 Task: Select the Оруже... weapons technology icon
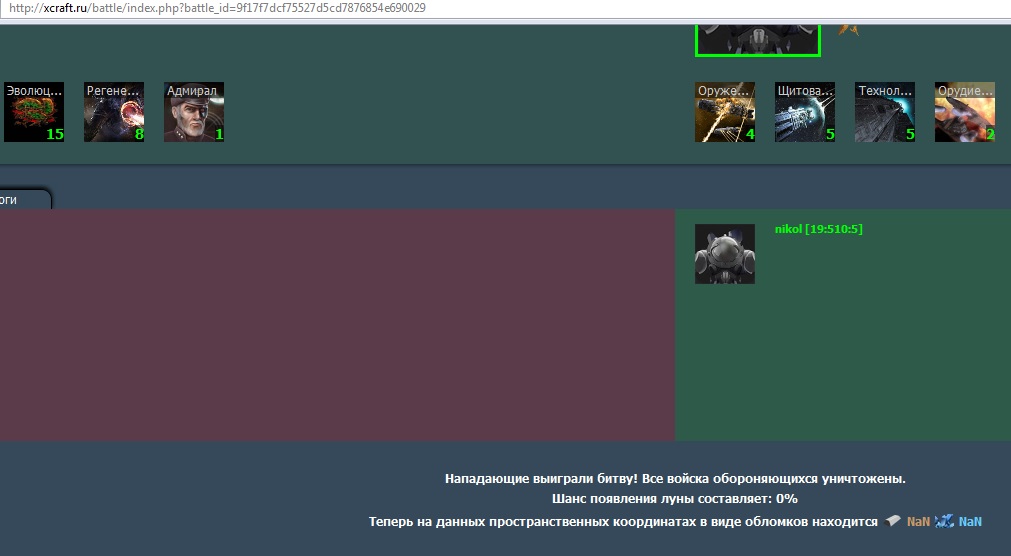click(x=725, y=112)
